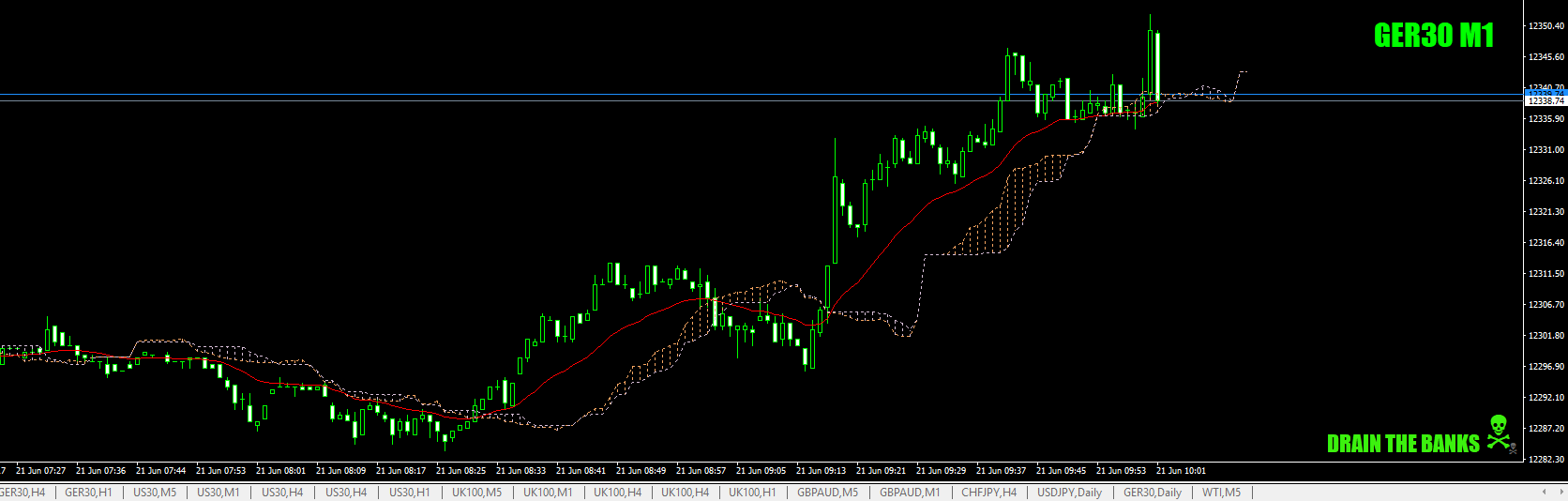Click the 12335.90 price scale value
The image size is (1568, 501).
coord(1546,119)
